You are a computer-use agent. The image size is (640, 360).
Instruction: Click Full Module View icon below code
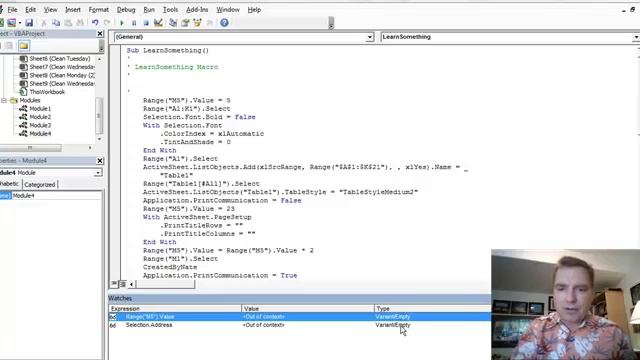point(122,284)
